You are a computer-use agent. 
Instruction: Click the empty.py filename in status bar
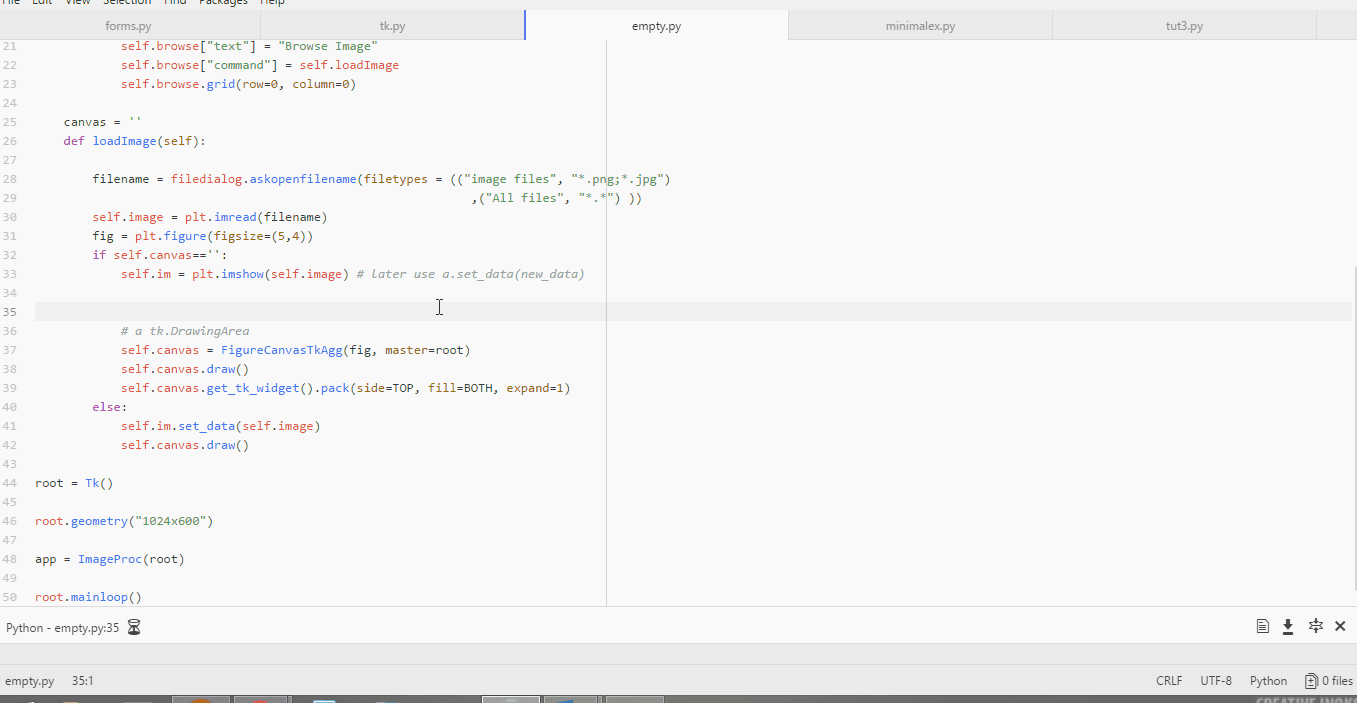29,681
